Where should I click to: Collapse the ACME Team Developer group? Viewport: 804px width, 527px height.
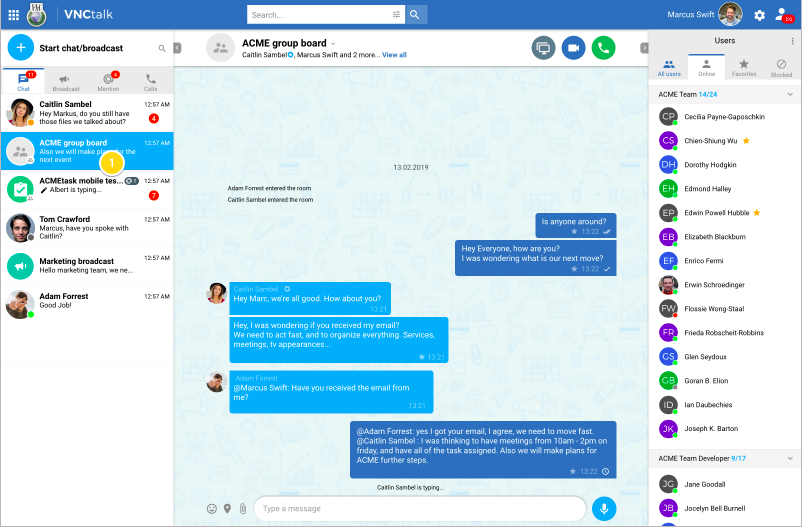click(790, 458)
